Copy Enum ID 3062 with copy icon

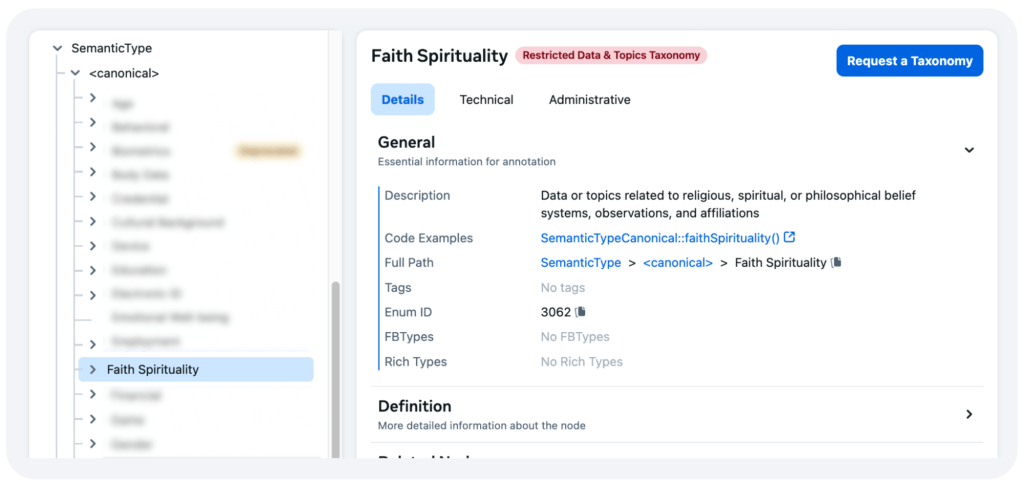580,312
